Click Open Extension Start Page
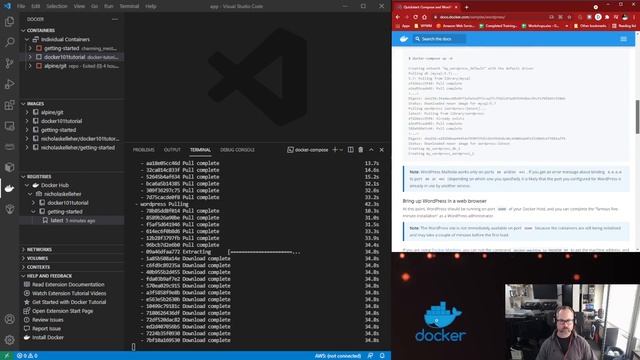 62,311
